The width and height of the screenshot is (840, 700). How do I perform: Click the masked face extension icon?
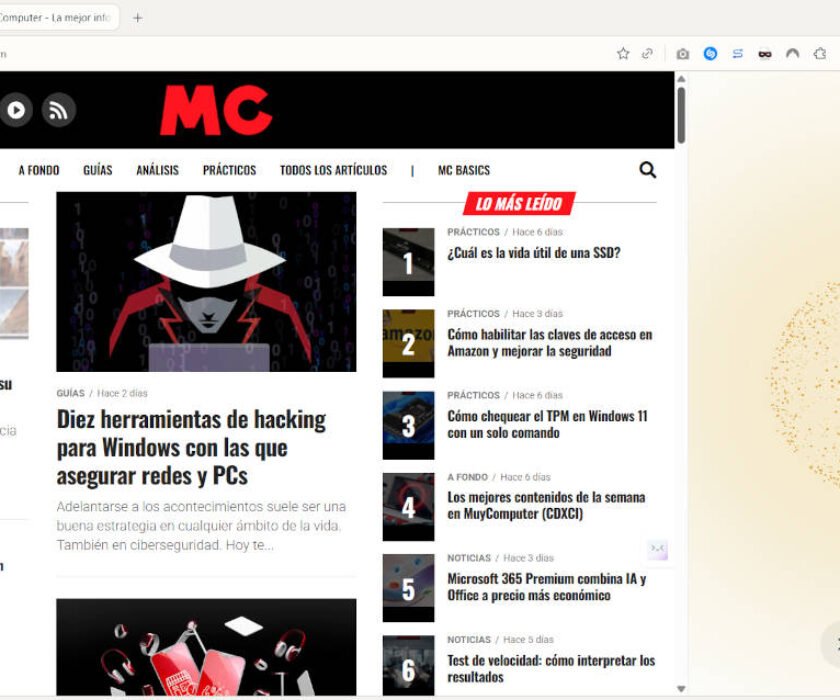pyautogui.click(x=765, y=54)
